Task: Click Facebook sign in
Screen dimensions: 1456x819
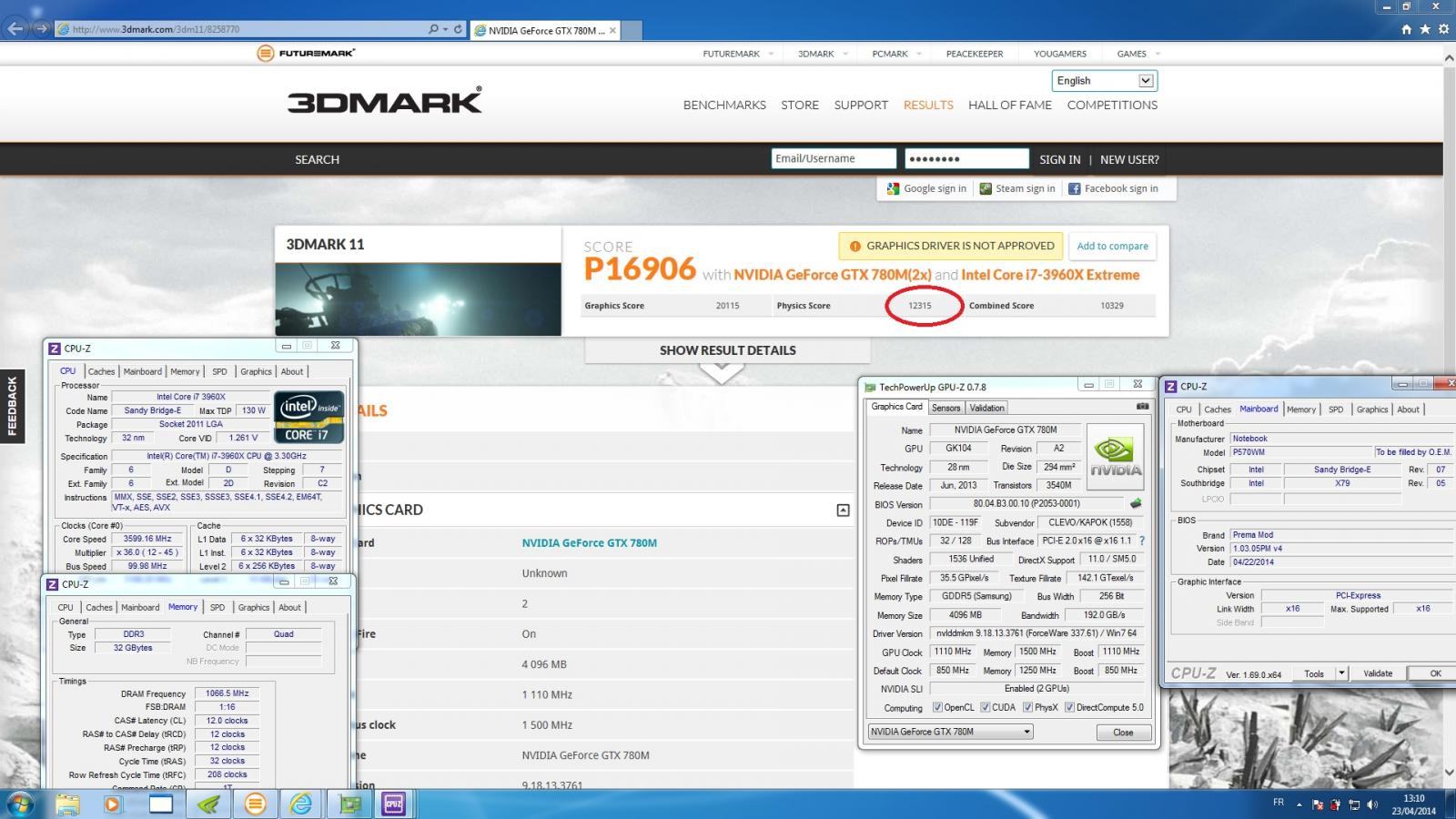Action: coord(1113,188)
